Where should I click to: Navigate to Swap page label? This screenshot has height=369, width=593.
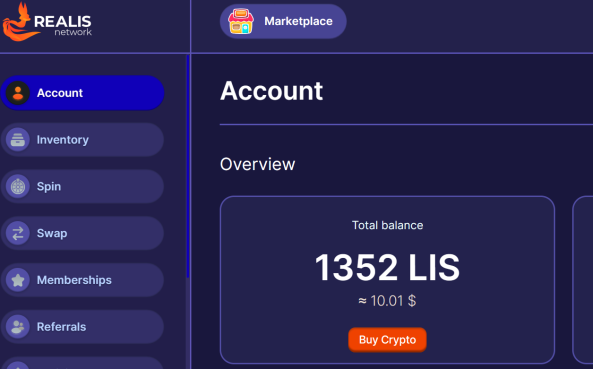point(52,233)
